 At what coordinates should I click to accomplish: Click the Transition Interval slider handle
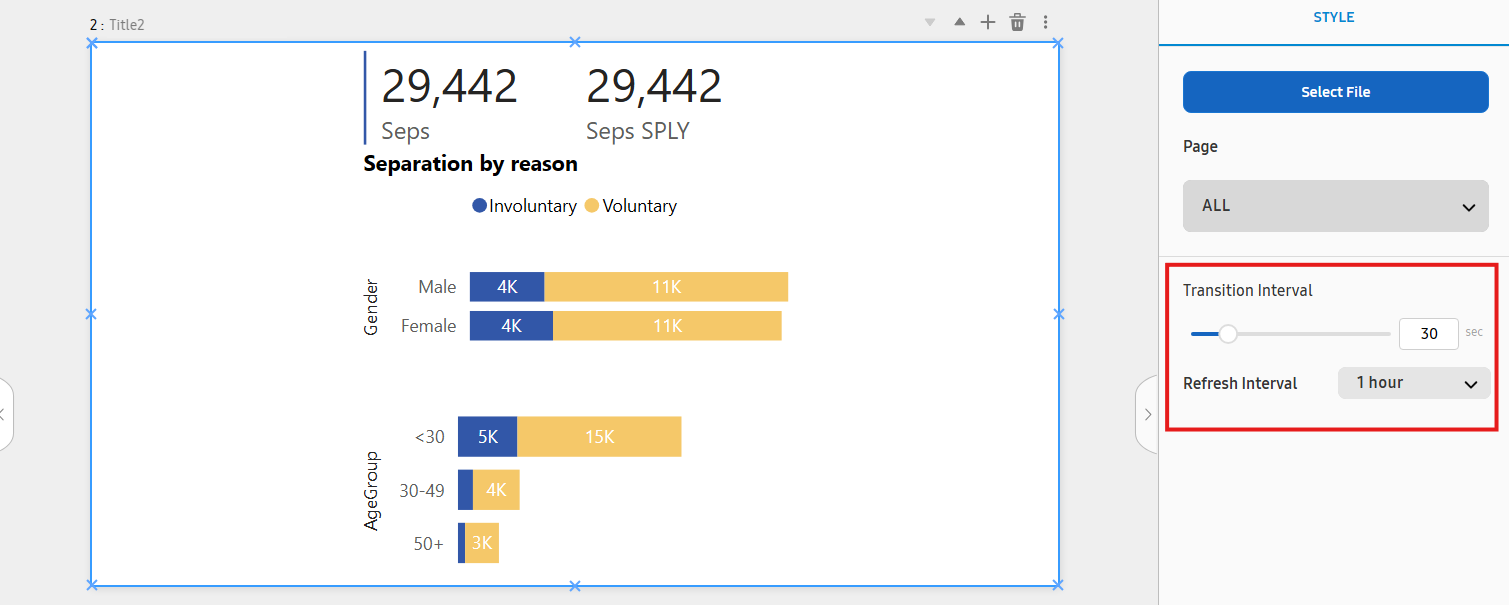(x=1228, y=334)
